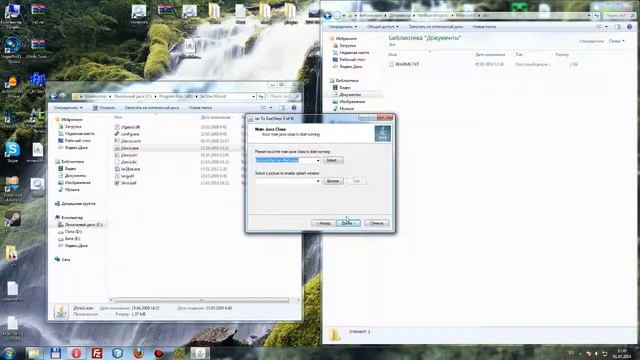Viewport: 640px width, 360px height.
Task: Select README.TXT in Documents library window
Action: (x=407, y=64)
